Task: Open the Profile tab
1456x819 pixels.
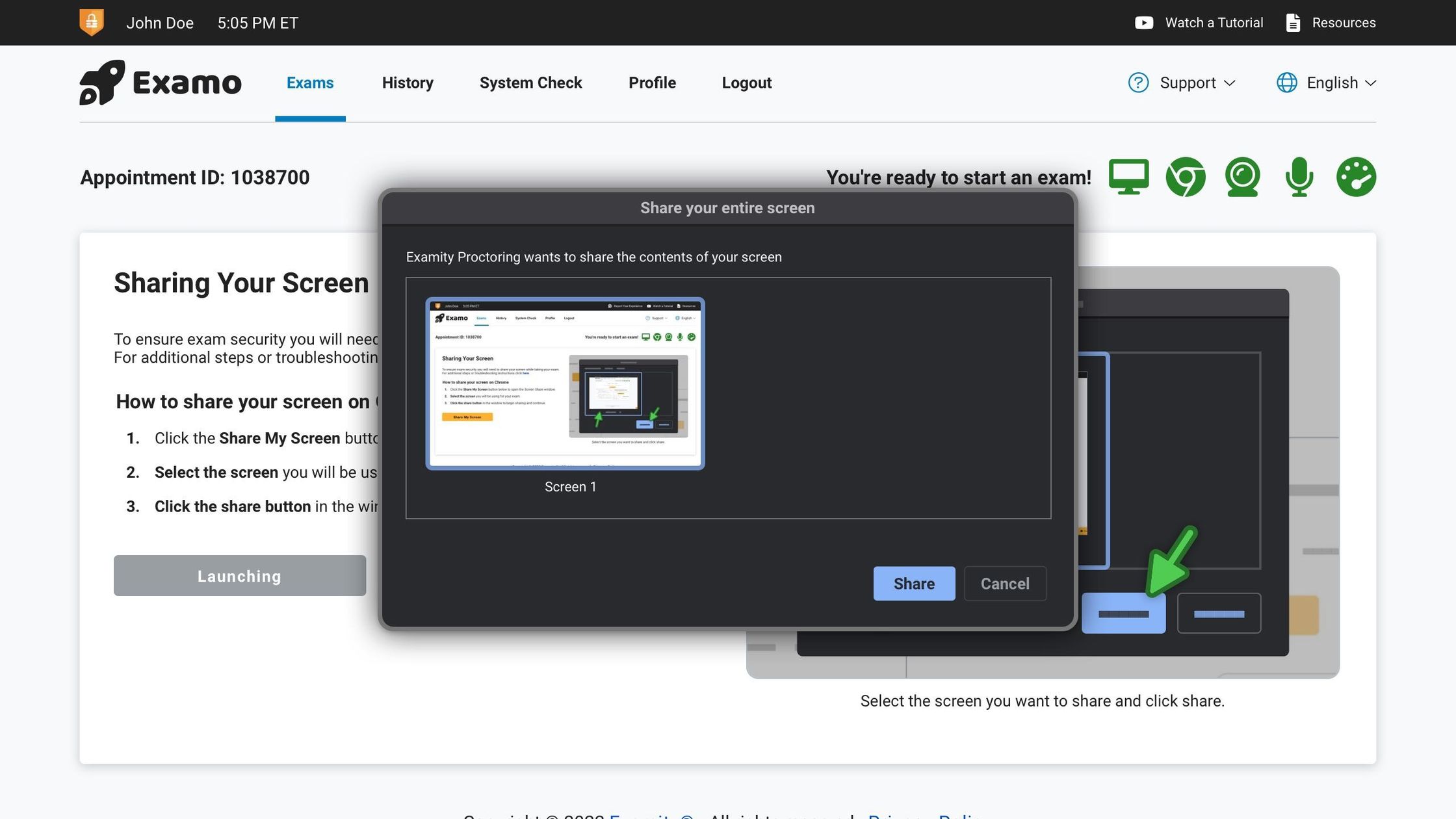Action: tap(652, 83)
